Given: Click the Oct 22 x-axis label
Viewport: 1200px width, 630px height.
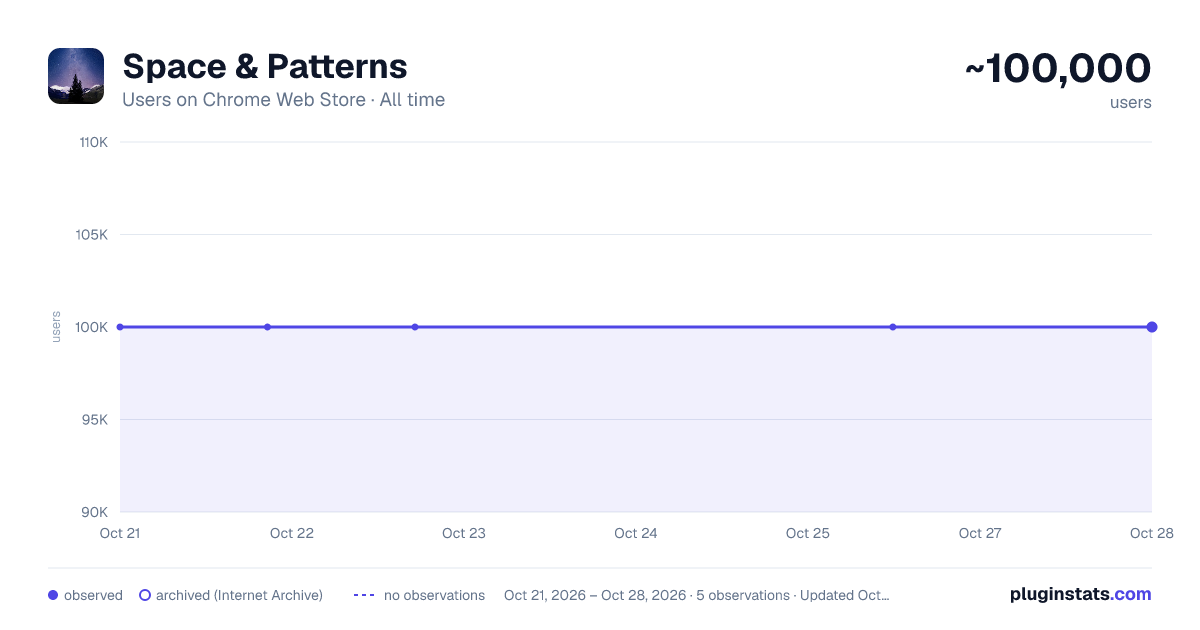Looking at the screenshot, I should (x=292, y=533).
